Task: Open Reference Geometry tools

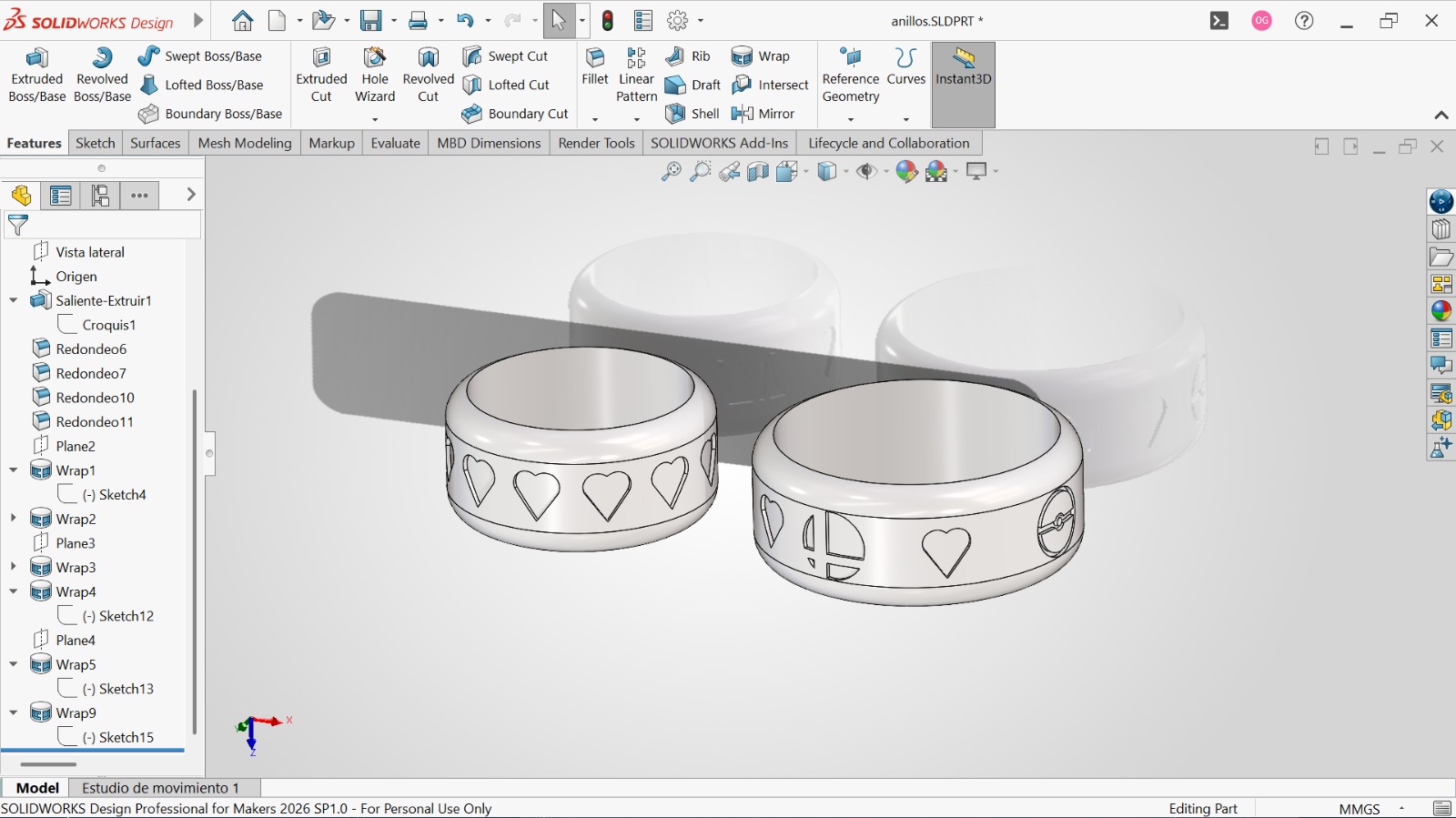Action: point(851,75)
